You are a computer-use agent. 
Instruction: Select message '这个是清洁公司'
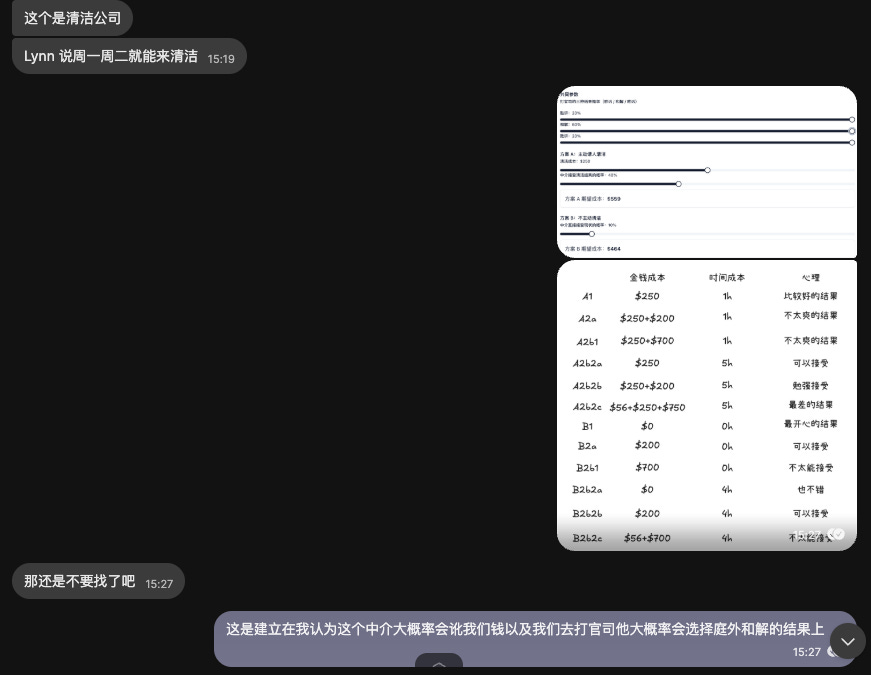pos(72,18)
